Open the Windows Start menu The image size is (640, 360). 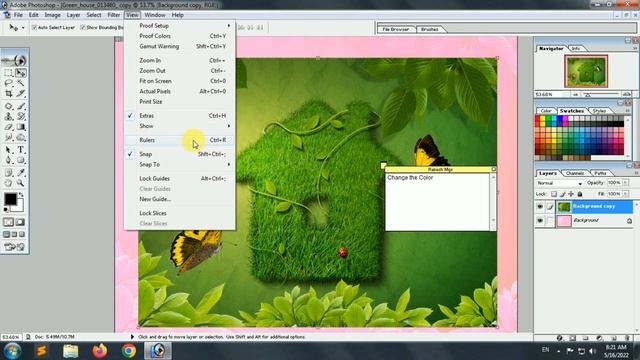pyautogui.click(x=12, y=351)
